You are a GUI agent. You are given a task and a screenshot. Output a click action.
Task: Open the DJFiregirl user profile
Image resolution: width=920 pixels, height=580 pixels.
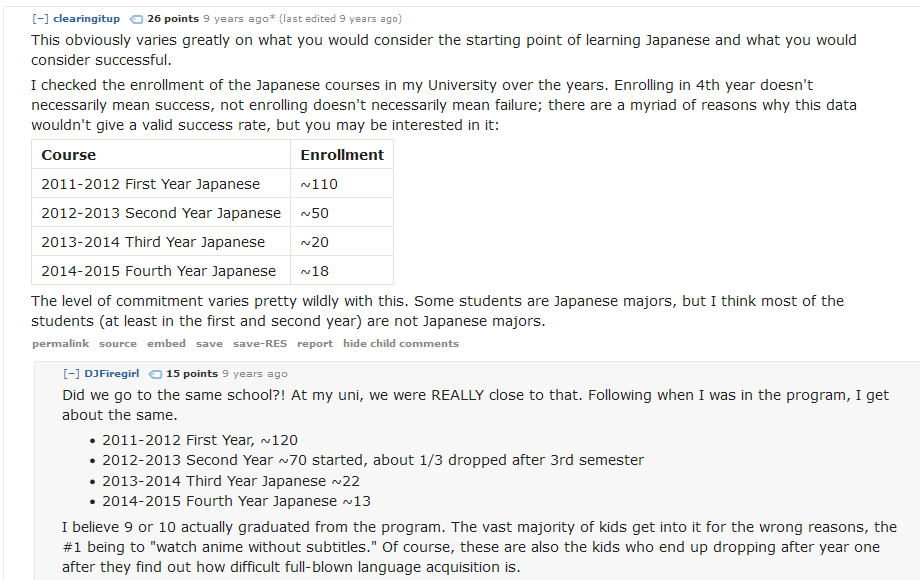111,374
